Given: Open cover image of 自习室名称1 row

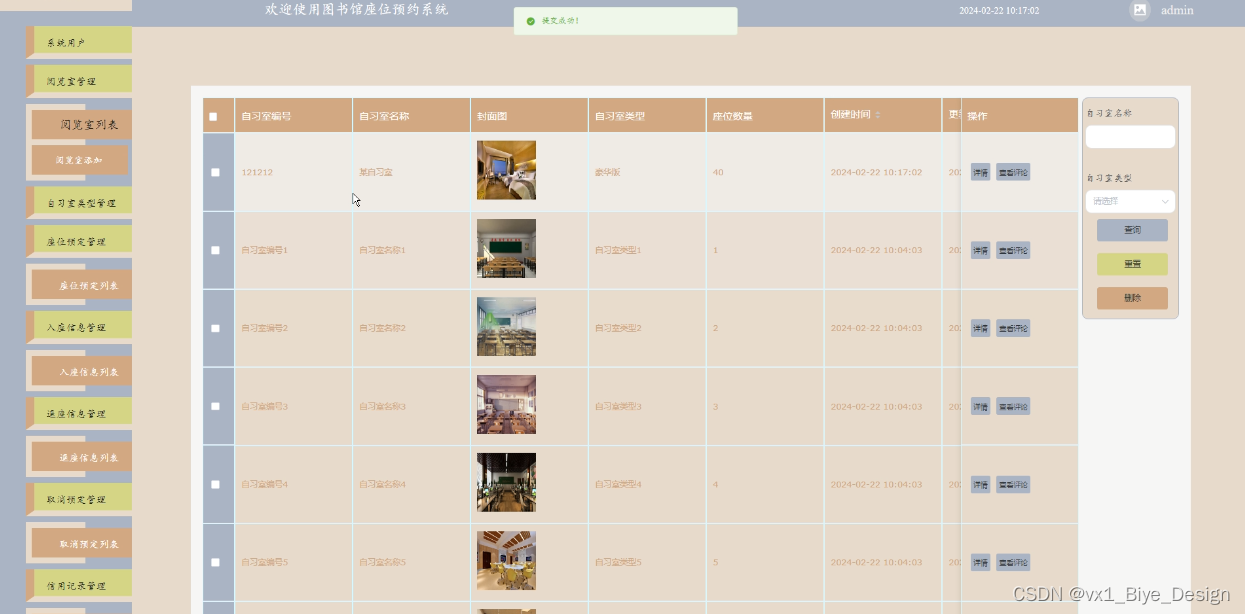Looking at the screenshot, I should click(x=506, y=248).
